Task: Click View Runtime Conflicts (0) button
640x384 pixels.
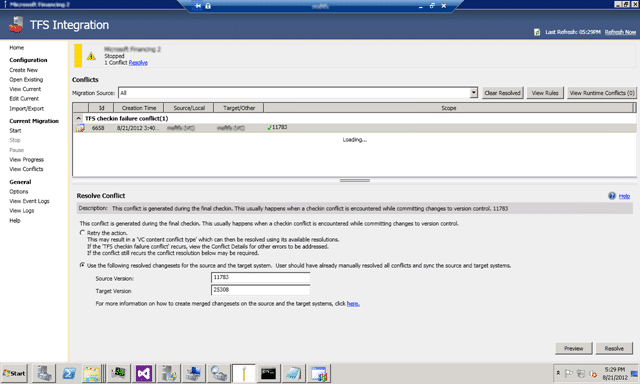Action: pyautogui.click(x=602, y=93)
